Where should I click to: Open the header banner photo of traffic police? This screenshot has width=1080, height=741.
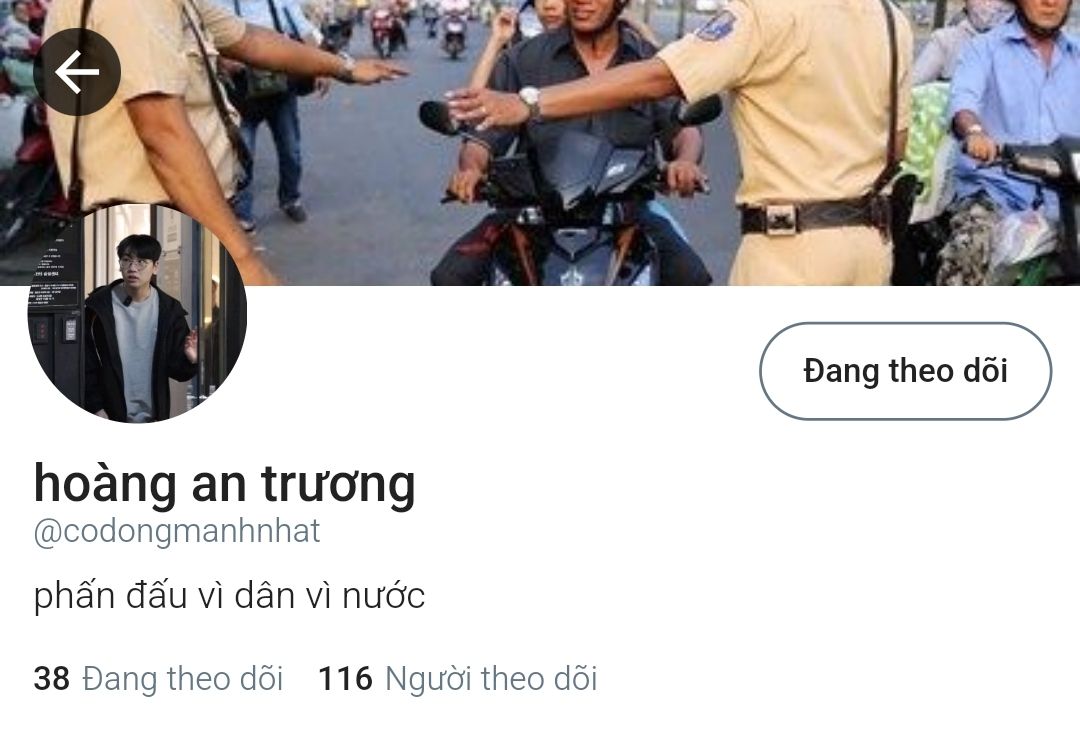(540, 143)
